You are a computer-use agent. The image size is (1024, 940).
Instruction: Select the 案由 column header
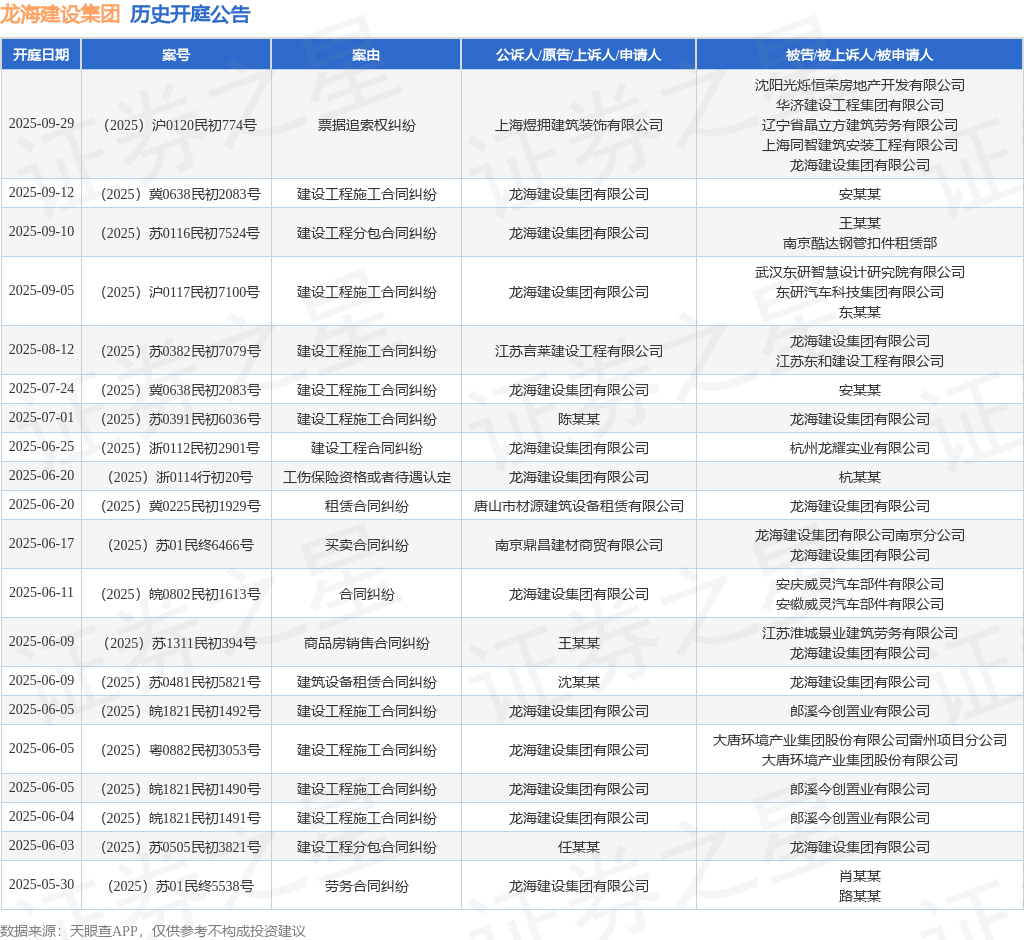tap(366, 55)
